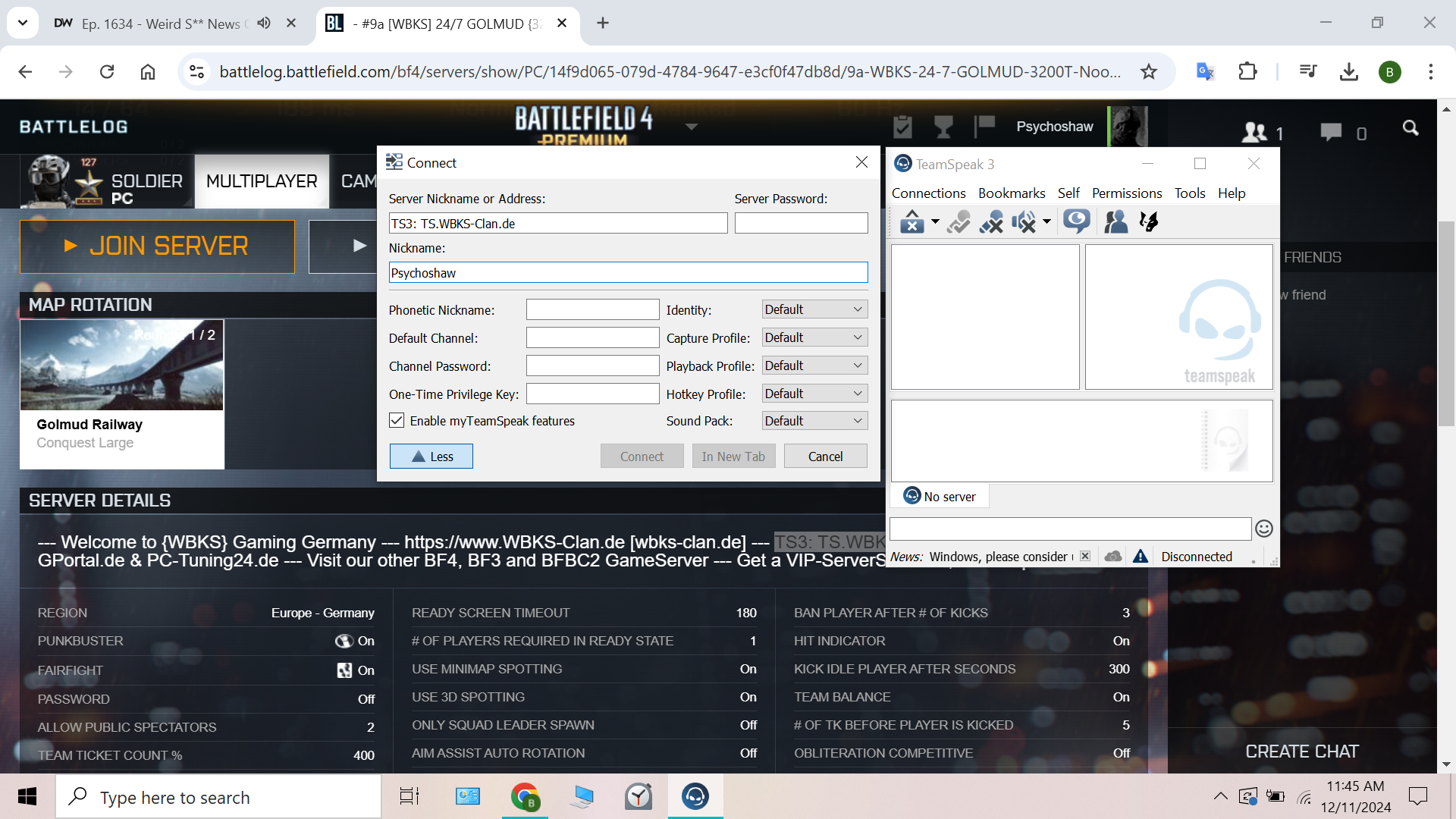Open the Capture Profile dropdown
Screen dimensions: 1456x819
click(814, 337)
